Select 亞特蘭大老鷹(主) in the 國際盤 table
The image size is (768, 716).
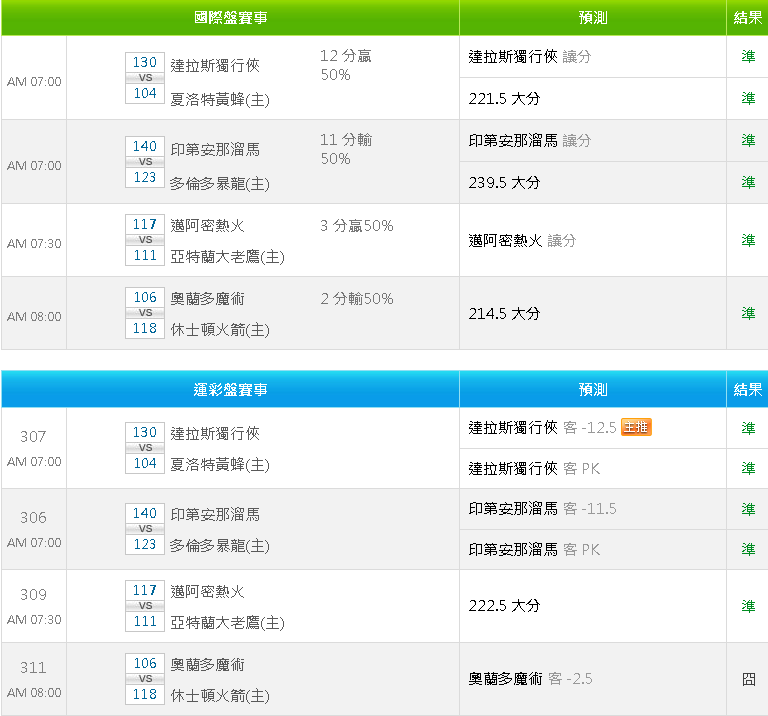point(227,257)
